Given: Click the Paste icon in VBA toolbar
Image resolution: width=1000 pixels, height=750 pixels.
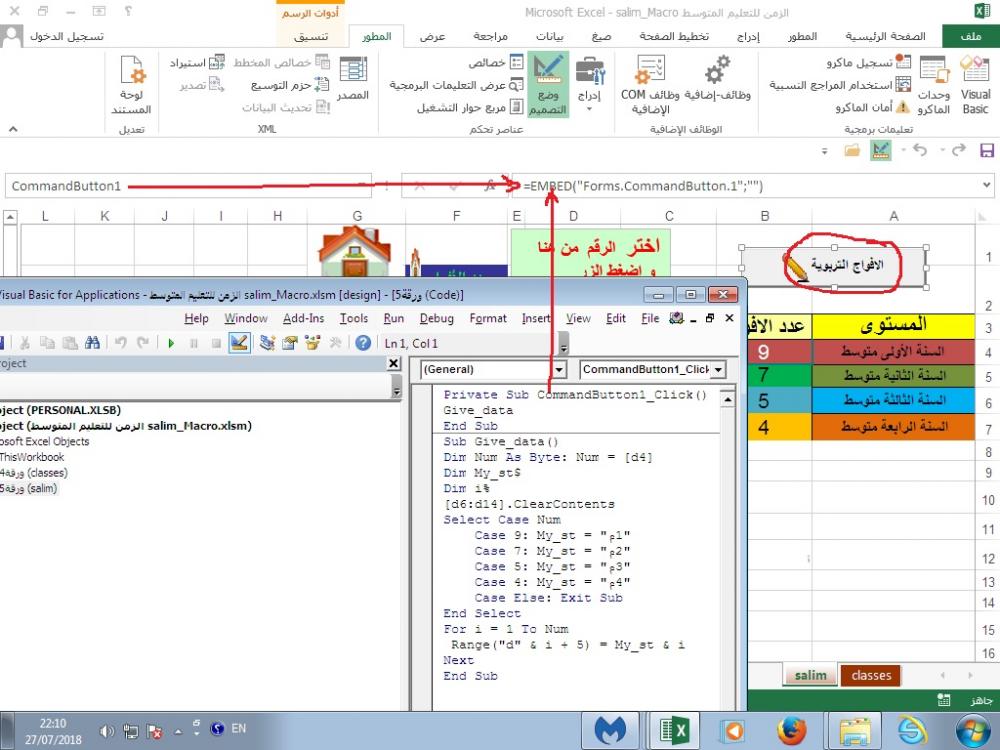Looking at the screenshot, I should (x=70, y=344).
